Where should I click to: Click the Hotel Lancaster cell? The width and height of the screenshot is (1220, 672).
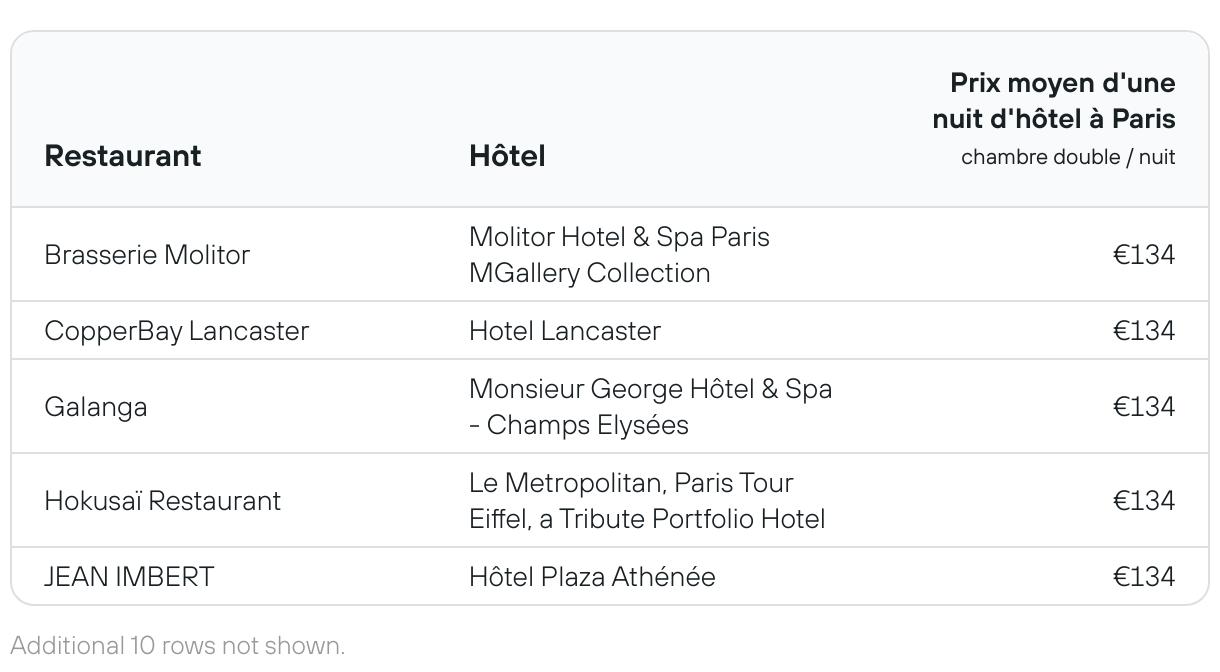coord(565,331)
